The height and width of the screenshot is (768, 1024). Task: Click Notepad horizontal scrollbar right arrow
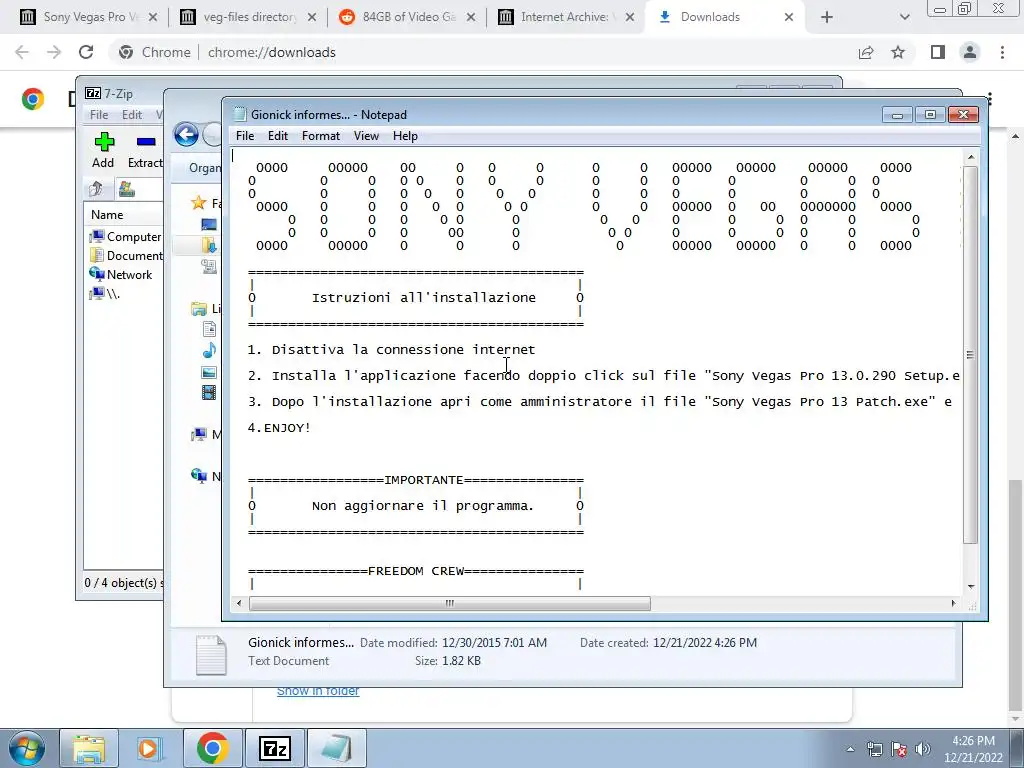(953, 603)
